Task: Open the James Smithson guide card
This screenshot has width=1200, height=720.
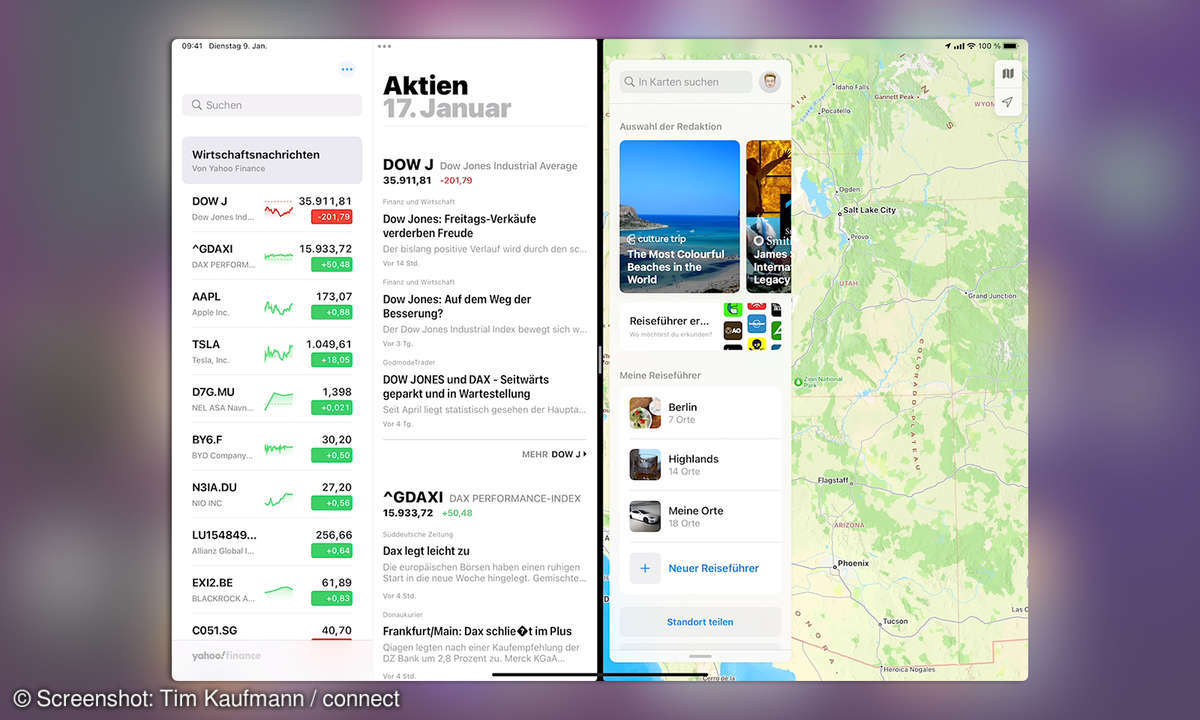Action: (768, 216)
